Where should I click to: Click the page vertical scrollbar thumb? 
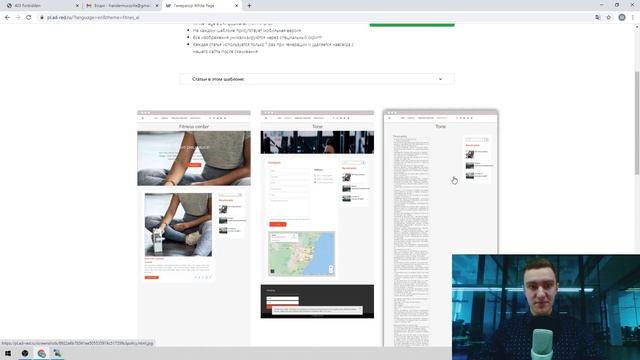(637, 122)
